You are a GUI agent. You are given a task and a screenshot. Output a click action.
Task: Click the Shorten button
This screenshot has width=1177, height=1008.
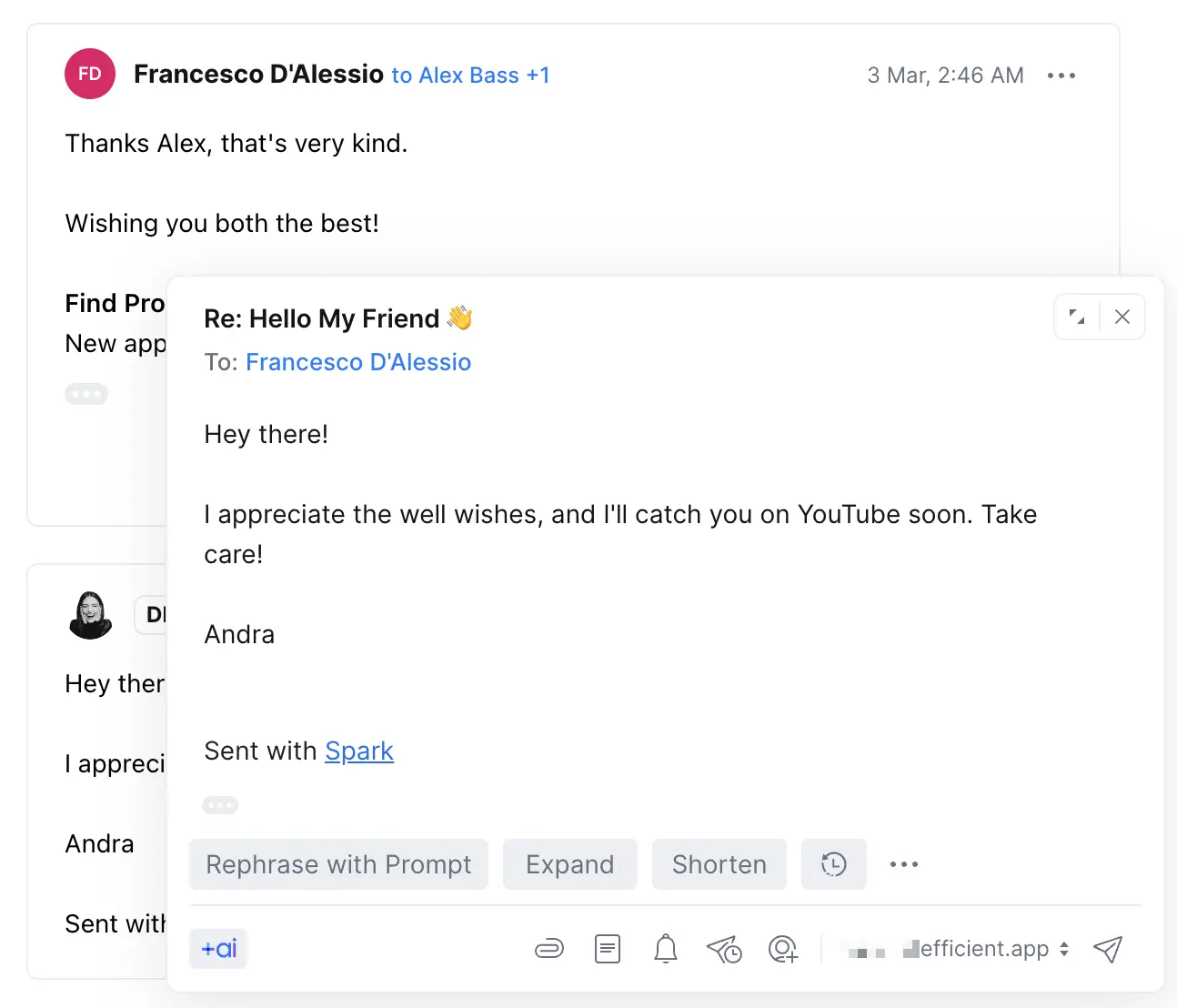click(x=719, y=864)
